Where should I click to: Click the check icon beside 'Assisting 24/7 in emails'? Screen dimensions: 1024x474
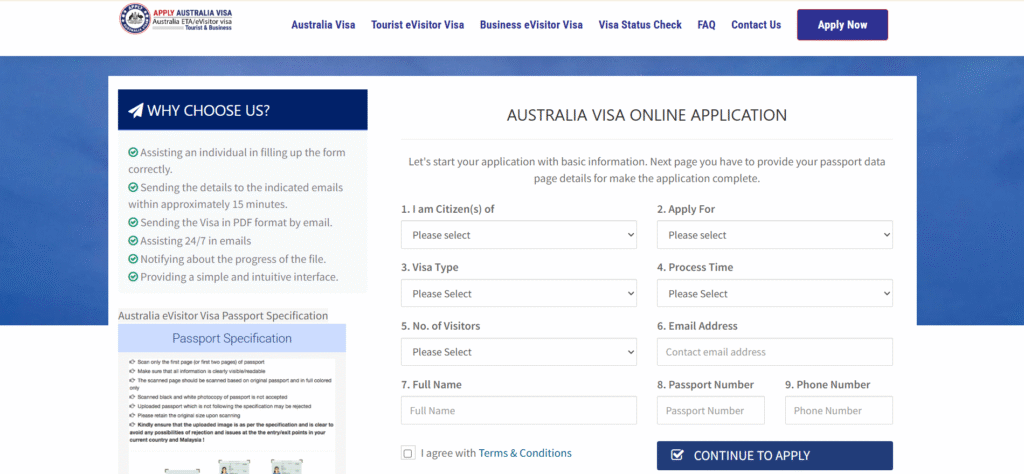133,241
